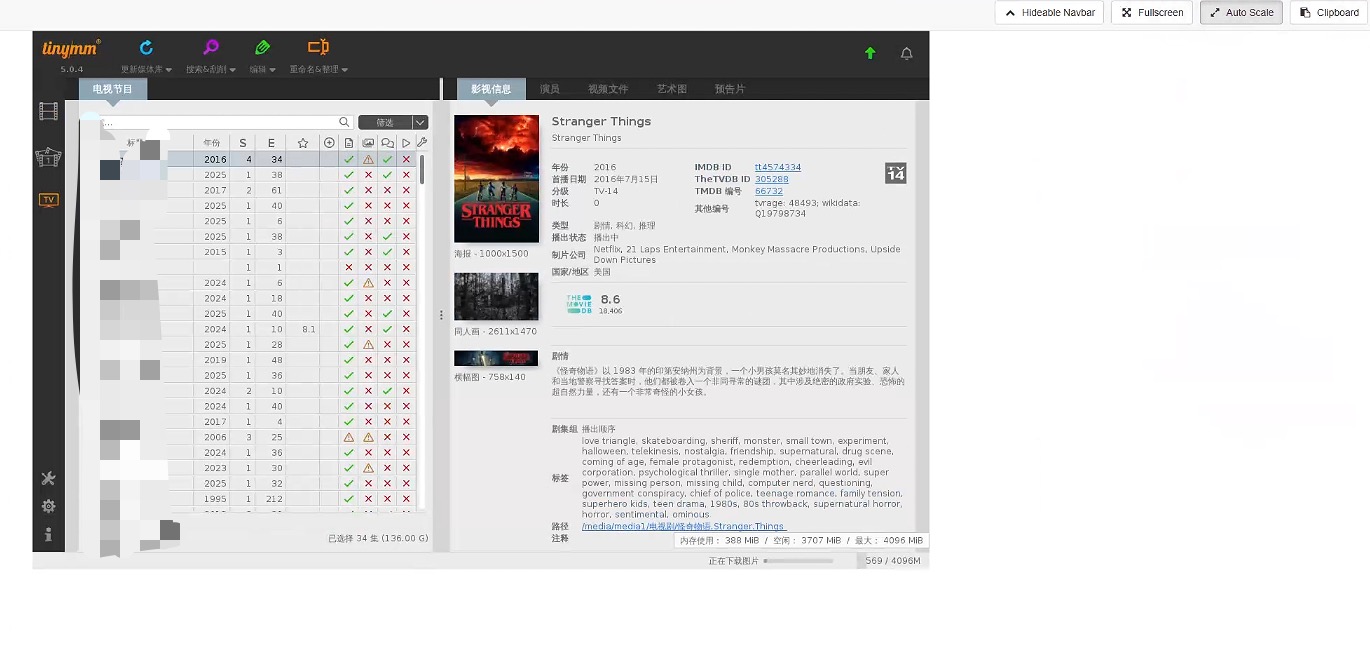Click the notification bell icon
This screenshot has height=647, width=1370.
(x=906, y=54)
